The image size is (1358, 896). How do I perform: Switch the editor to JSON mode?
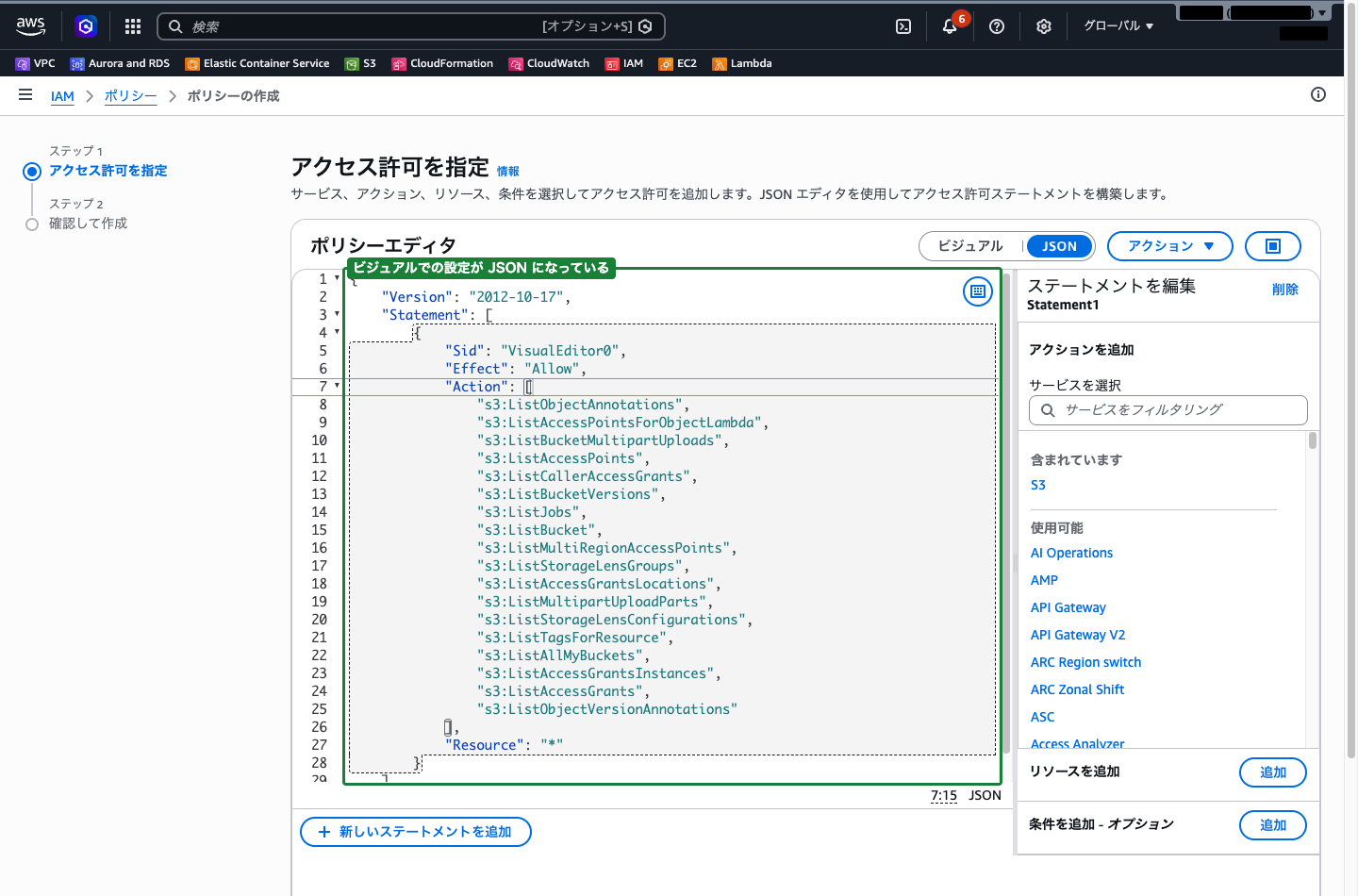(x=1060, y=246)
